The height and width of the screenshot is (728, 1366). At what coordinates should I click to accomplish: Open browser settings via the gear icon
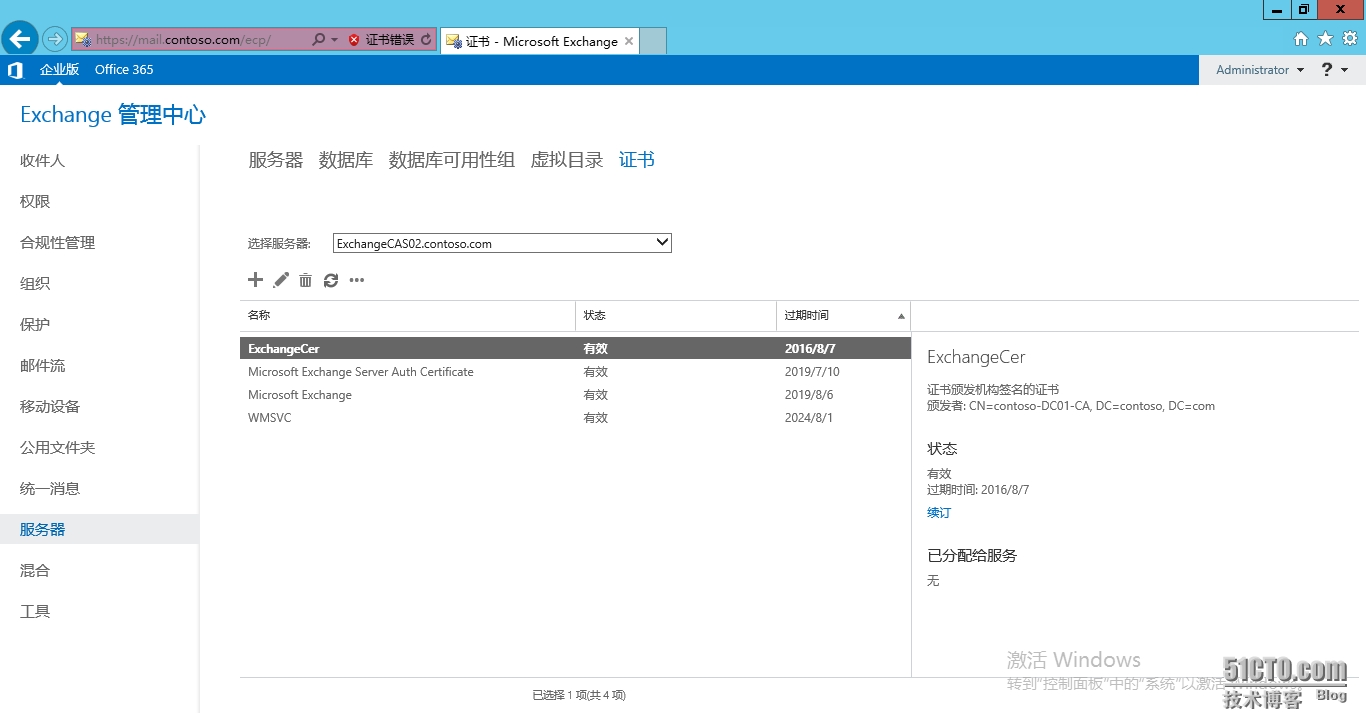[1348, 38]
